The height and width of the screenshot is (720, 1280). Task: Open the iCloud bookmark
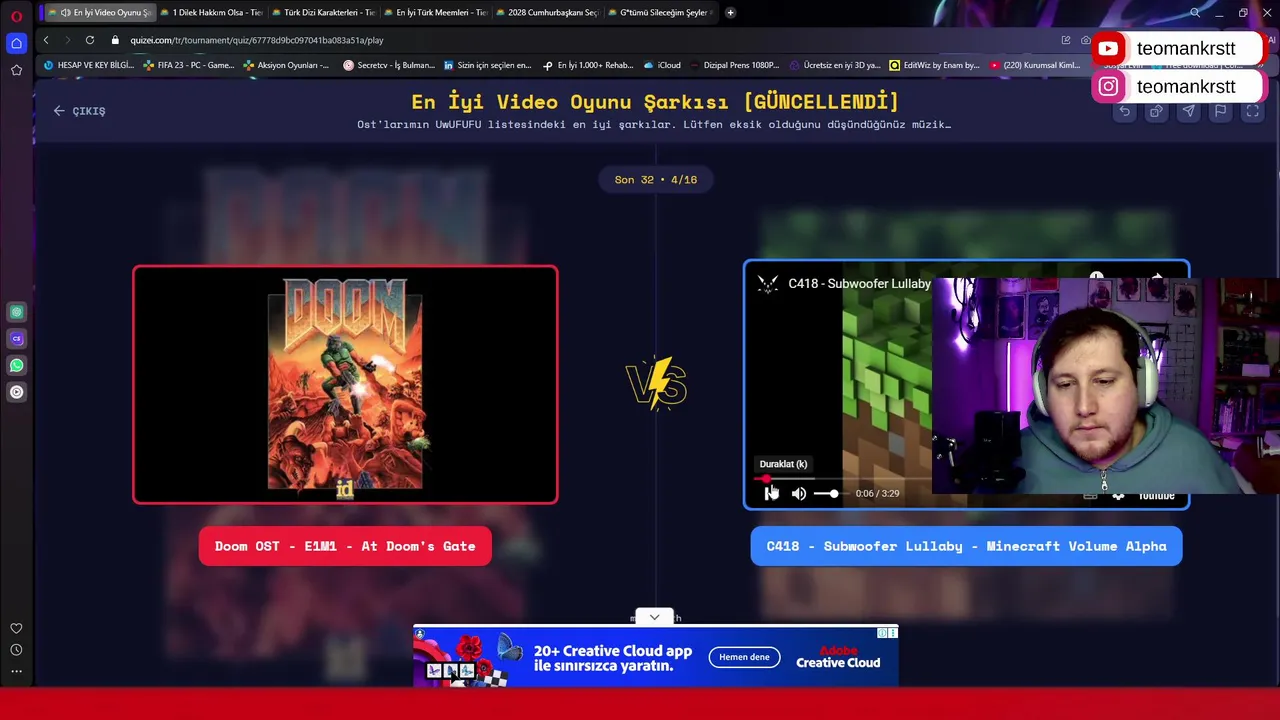pyautogui.click(x=663, y=65)
